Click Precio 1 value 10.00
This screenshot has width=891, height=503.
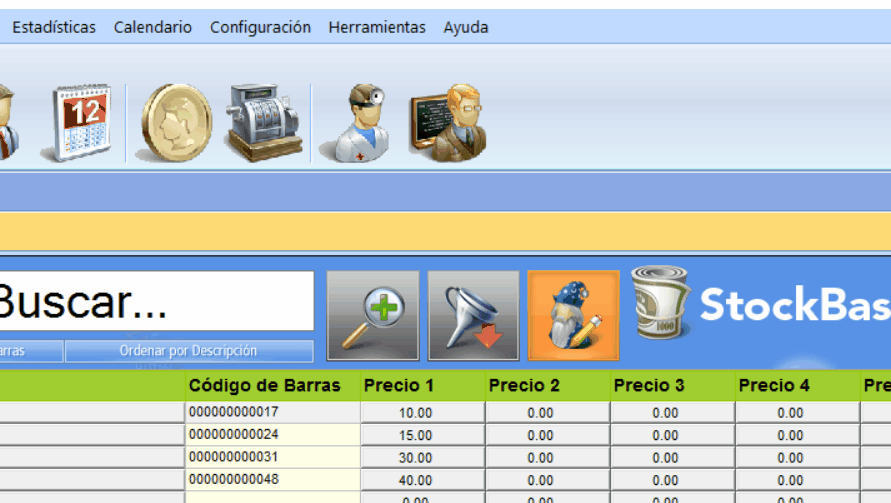pos(423,413)
